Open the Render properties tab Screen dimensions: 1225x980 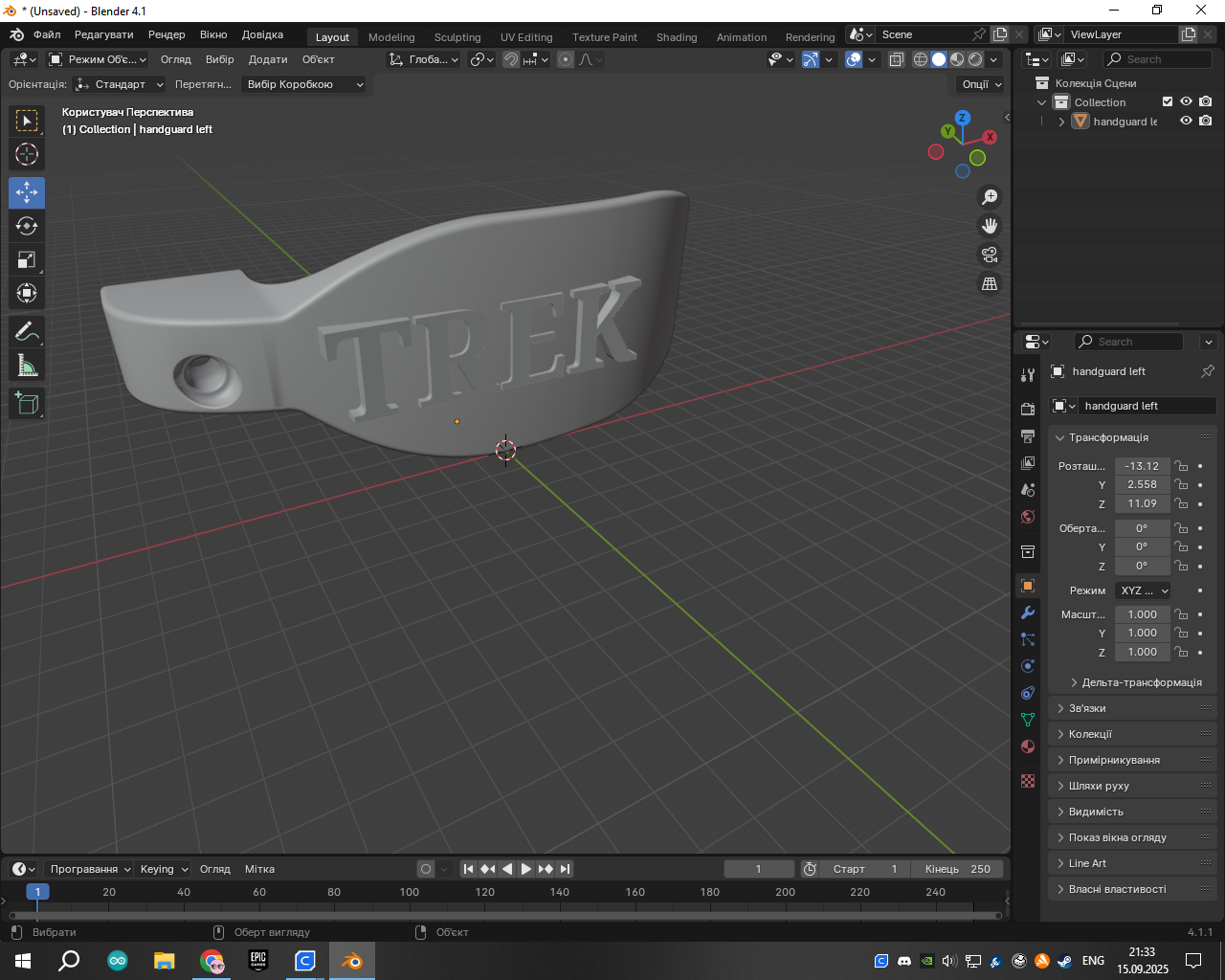pos(1028,410)
